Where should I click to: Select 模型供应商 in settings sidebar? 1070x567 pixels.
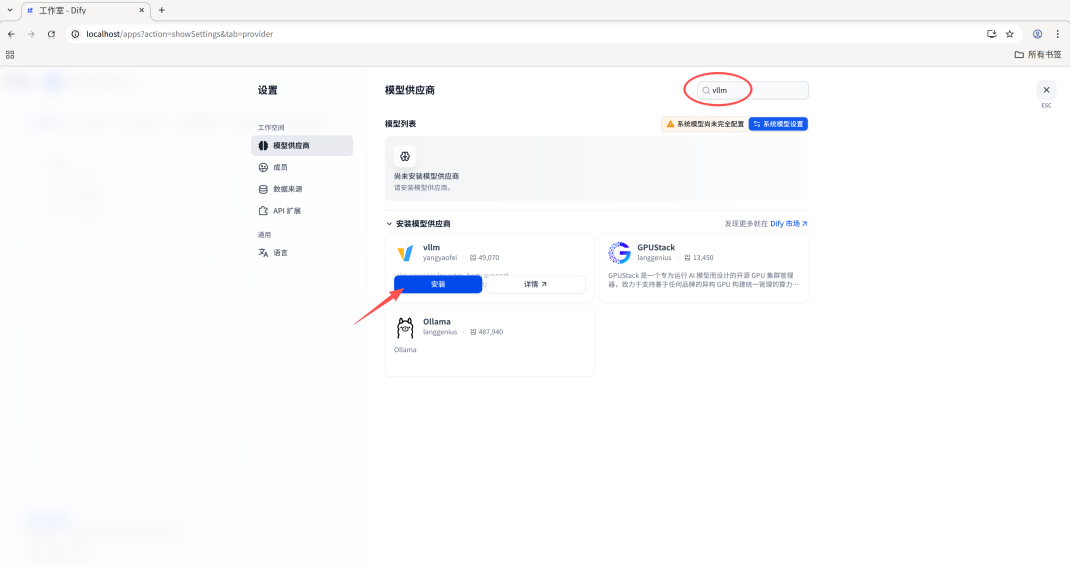tap(302, 145)
